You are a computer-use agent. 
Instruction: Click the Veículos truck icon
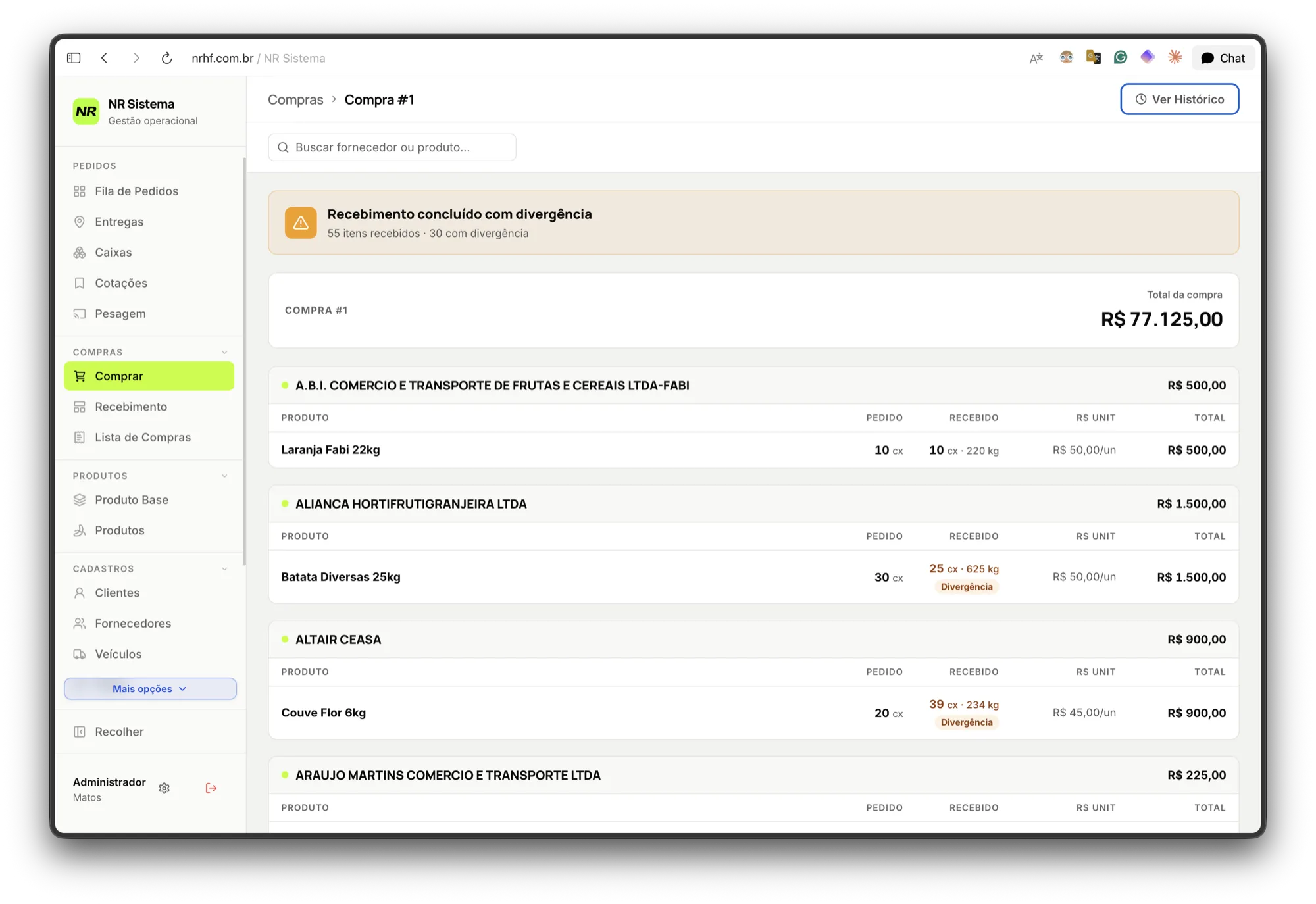(x=80, y=654)
